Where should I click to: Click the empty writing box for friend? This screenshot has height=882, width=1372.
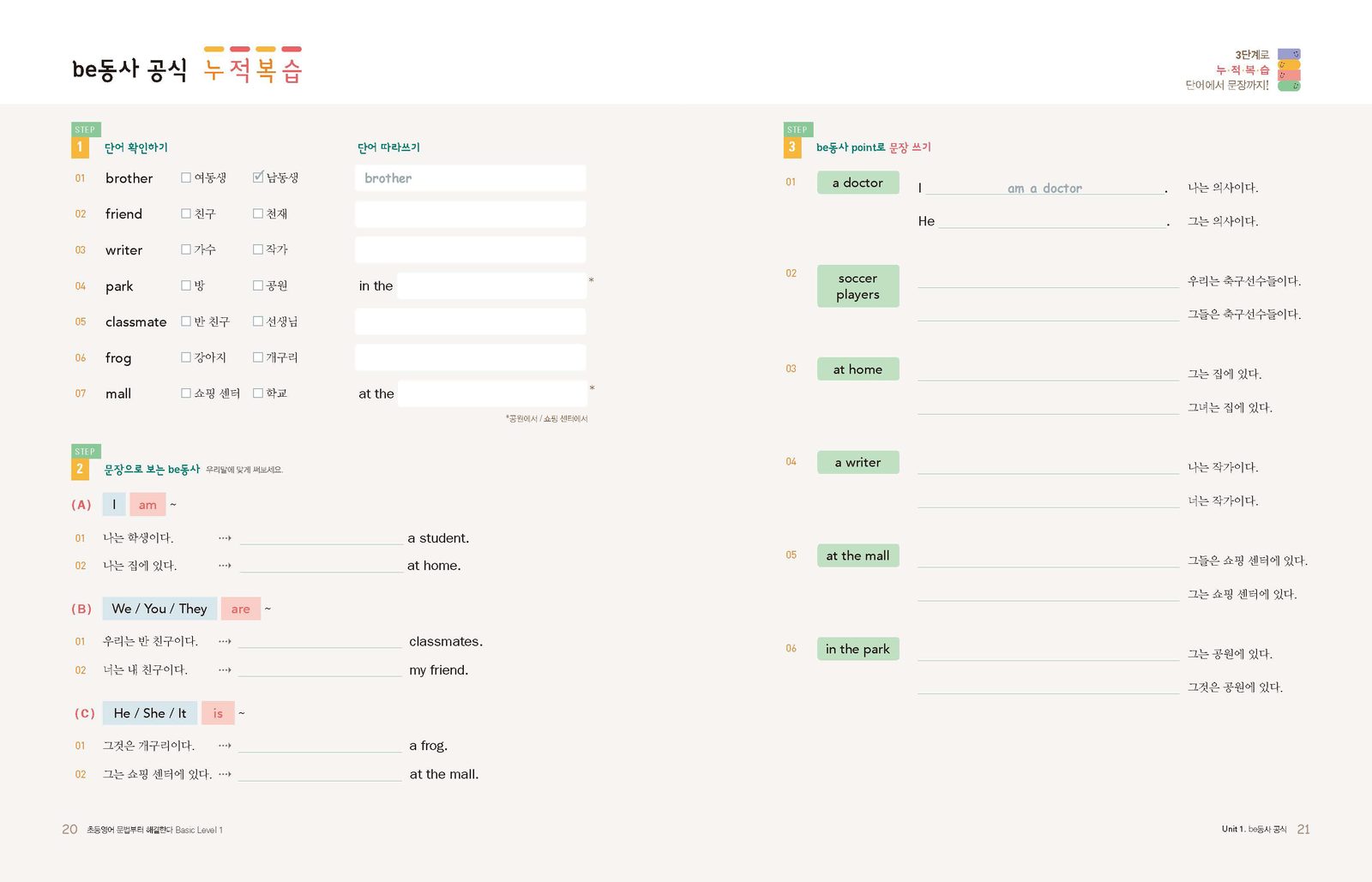(471, 214)
